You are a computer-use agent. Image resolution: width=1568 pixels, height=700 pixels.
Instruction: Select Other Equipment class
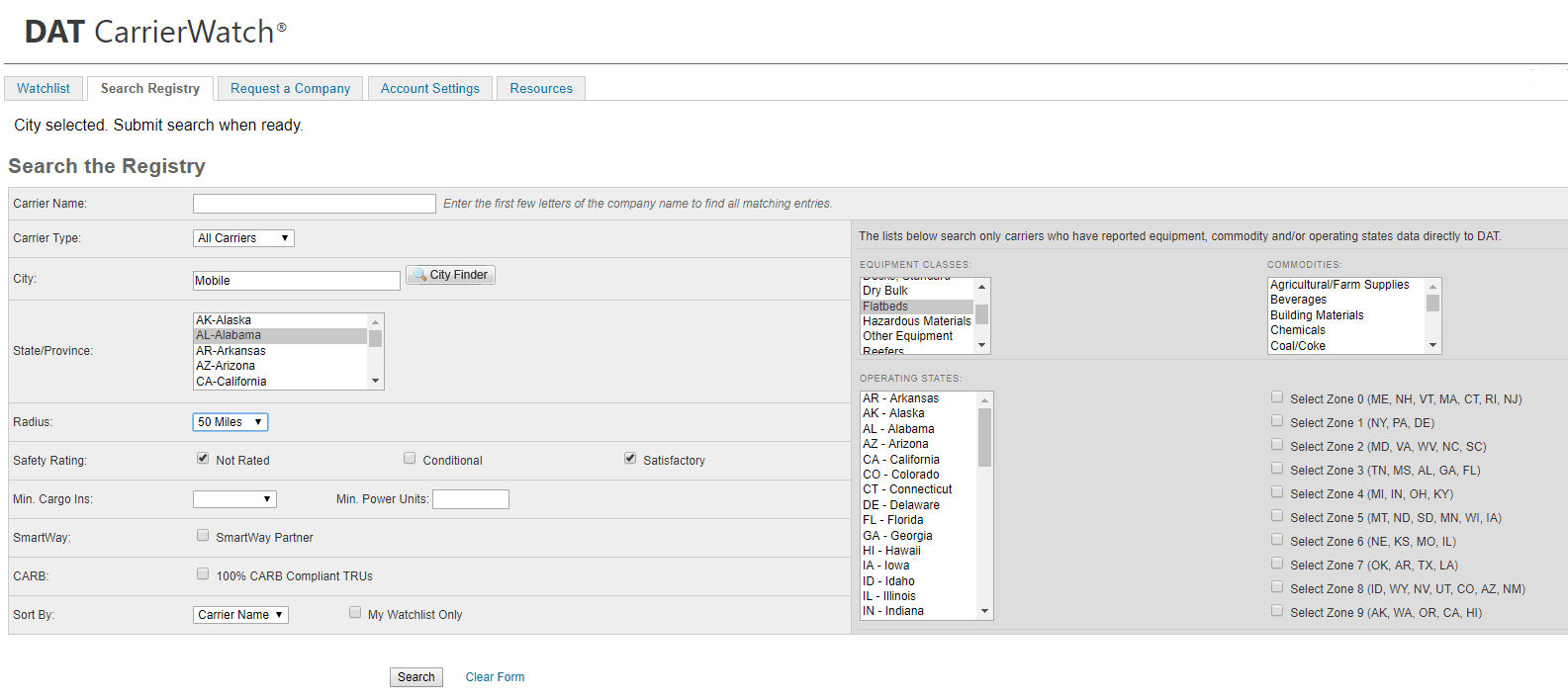pos(917,336)
